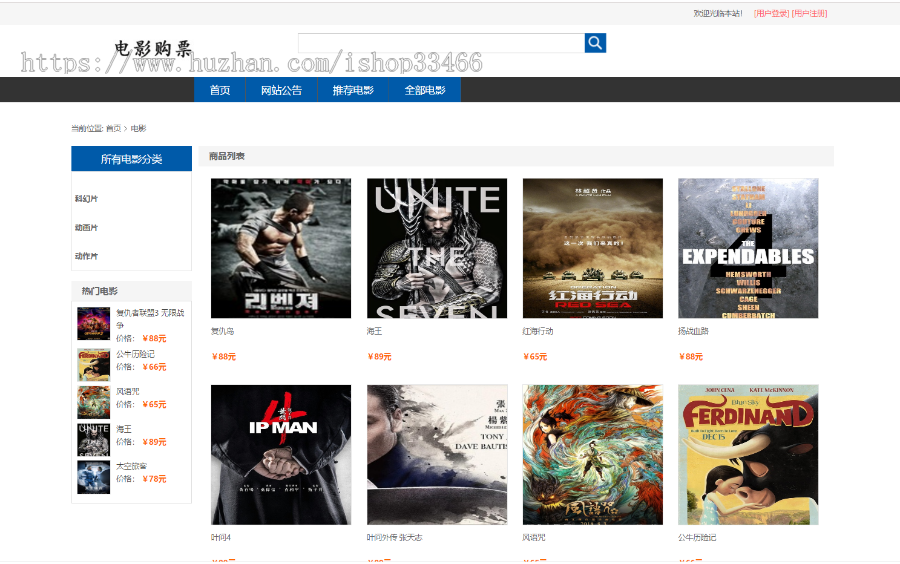Open the 首页 navigation tab

(220, 90)
